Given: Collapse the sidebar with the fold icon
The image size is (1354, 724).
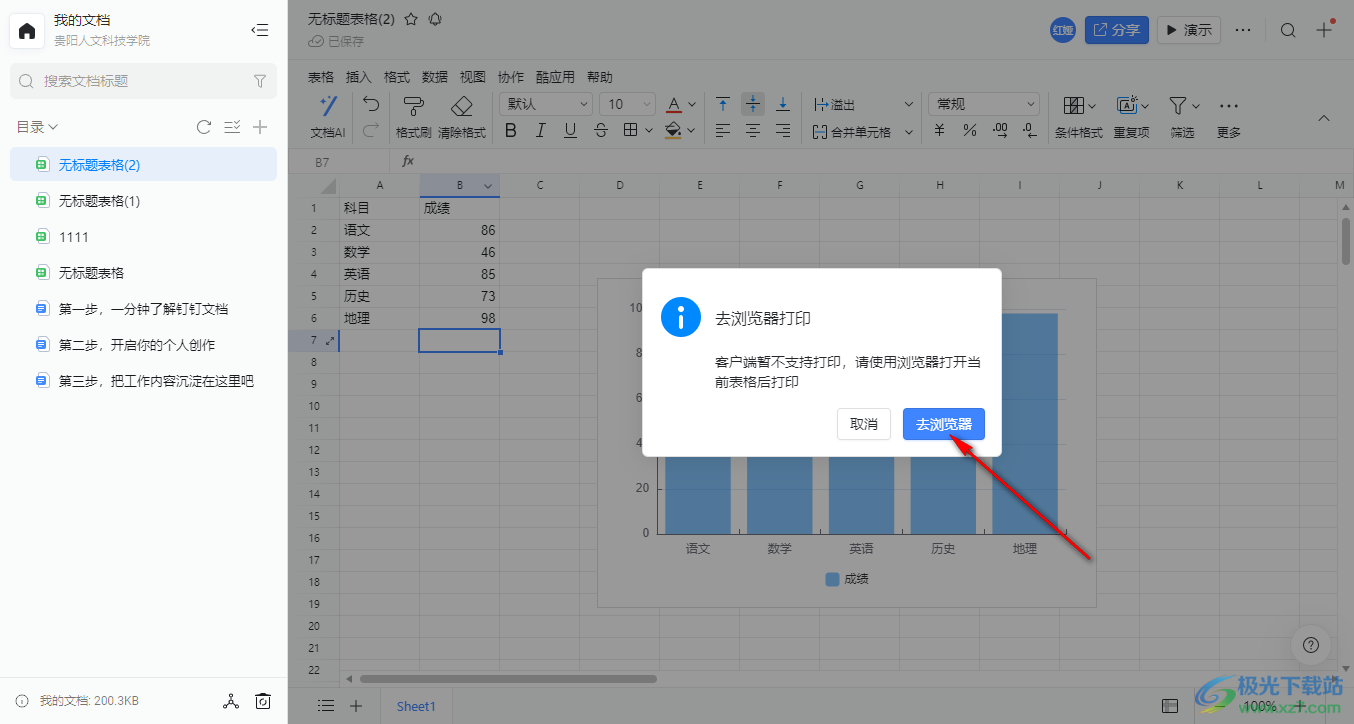Looking at the screenshot, I should point(260,31).
